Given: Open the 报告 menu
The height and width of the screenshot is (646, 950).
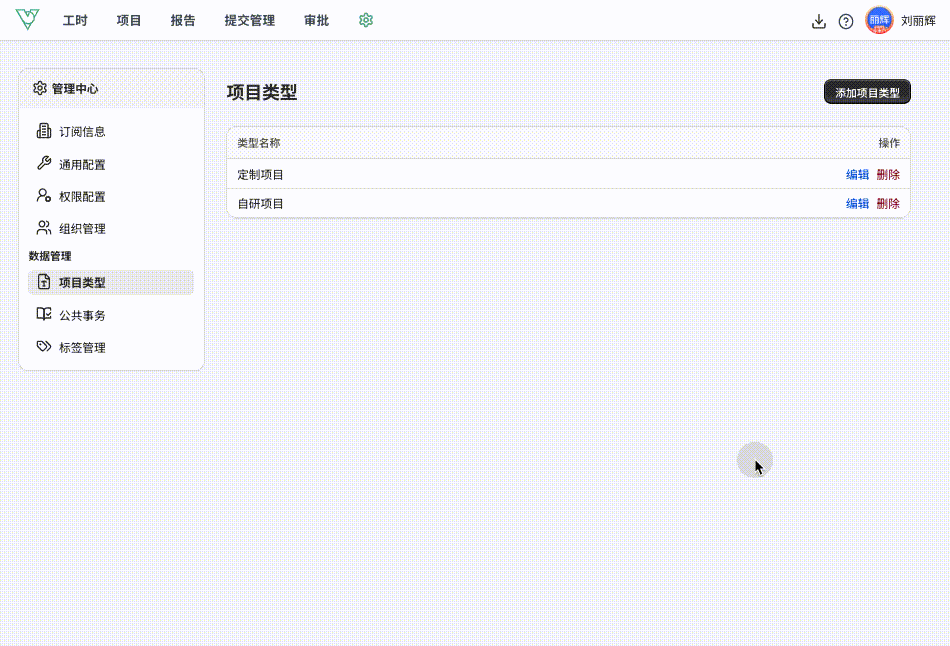Looking at the screenshot, I should tap(183, 21).
